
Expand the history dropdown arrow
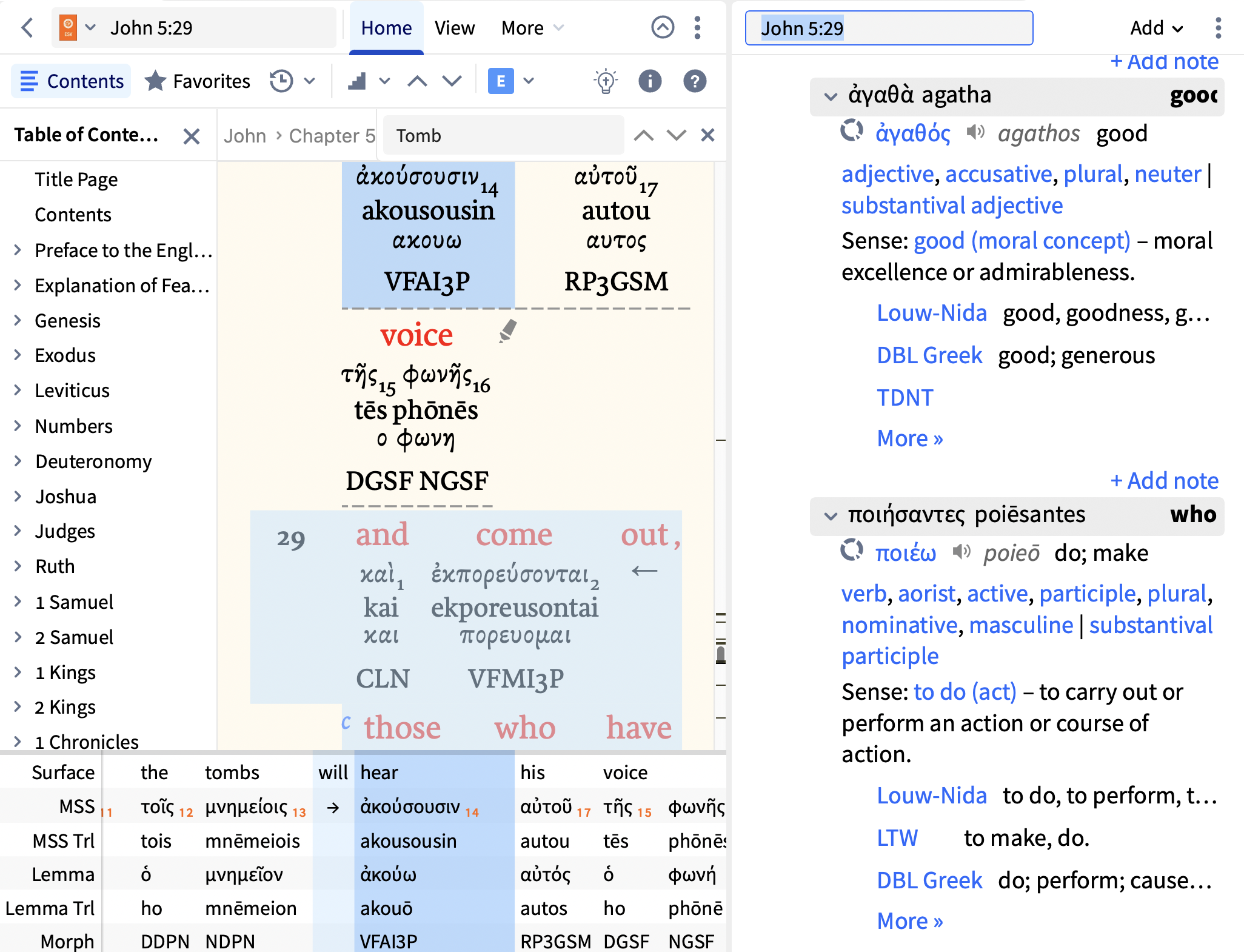point(310,81)
